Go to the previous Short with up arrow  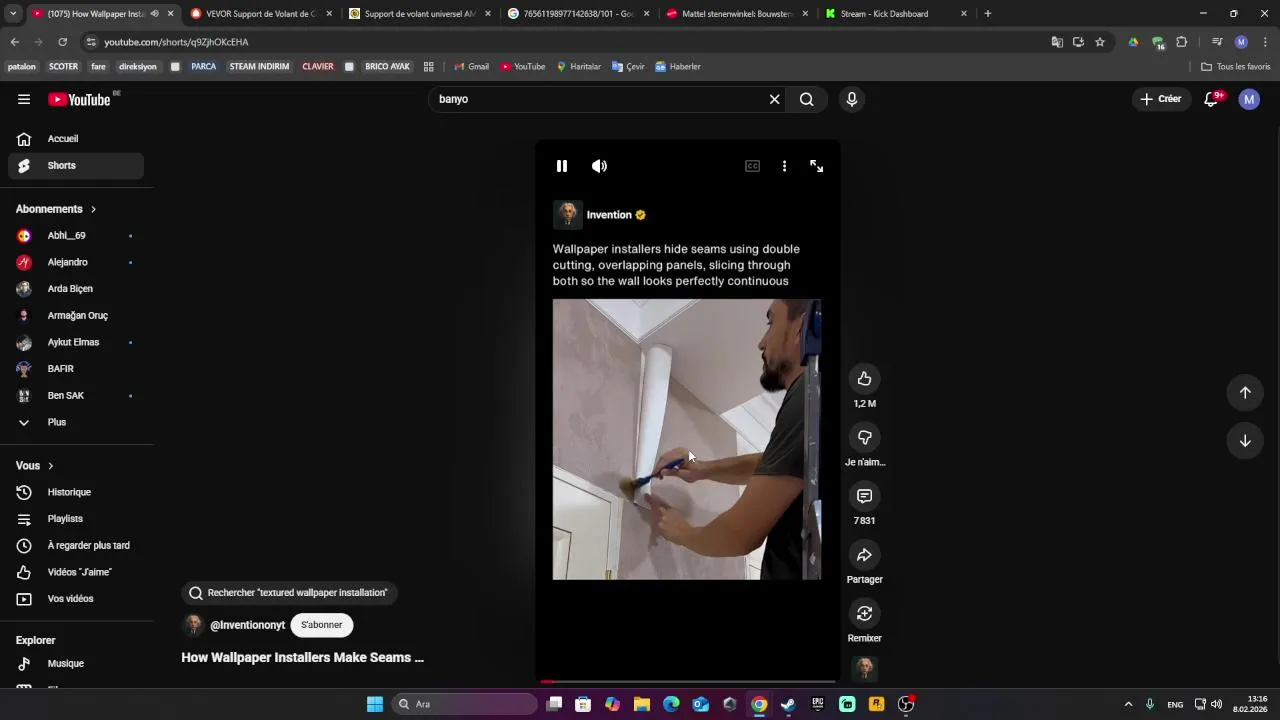[1245, 392]
